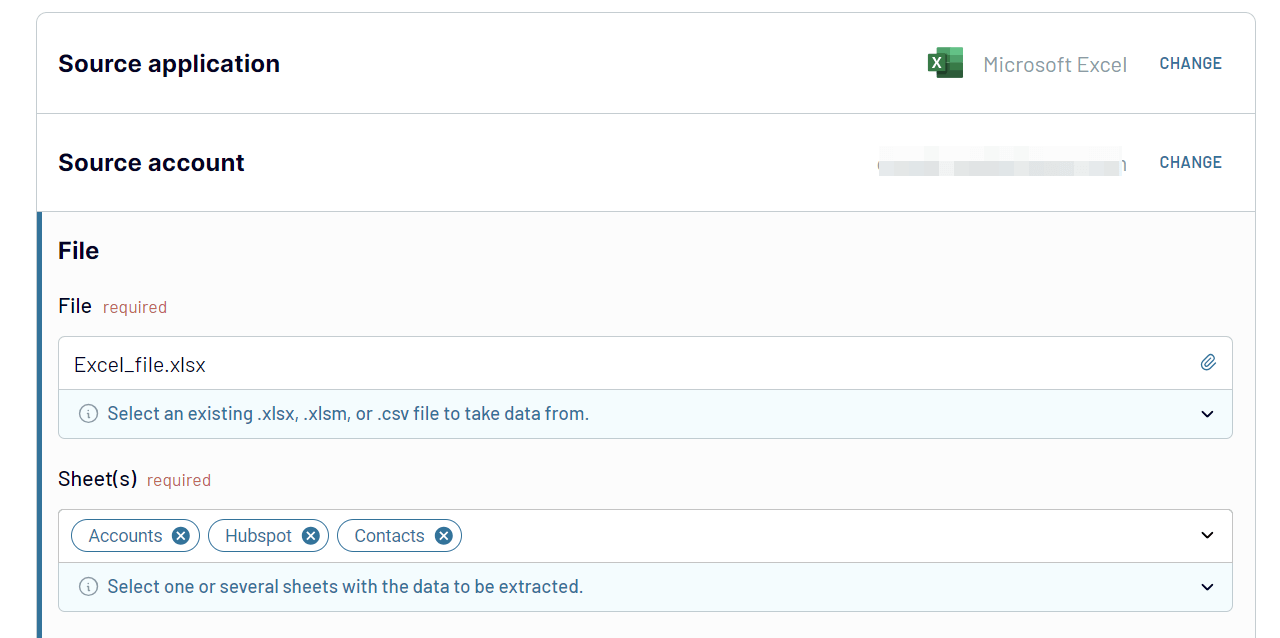Screen dimensions: 1280x638
Task: Click the paperclip attach file icon
Action: coord(1208,363)
